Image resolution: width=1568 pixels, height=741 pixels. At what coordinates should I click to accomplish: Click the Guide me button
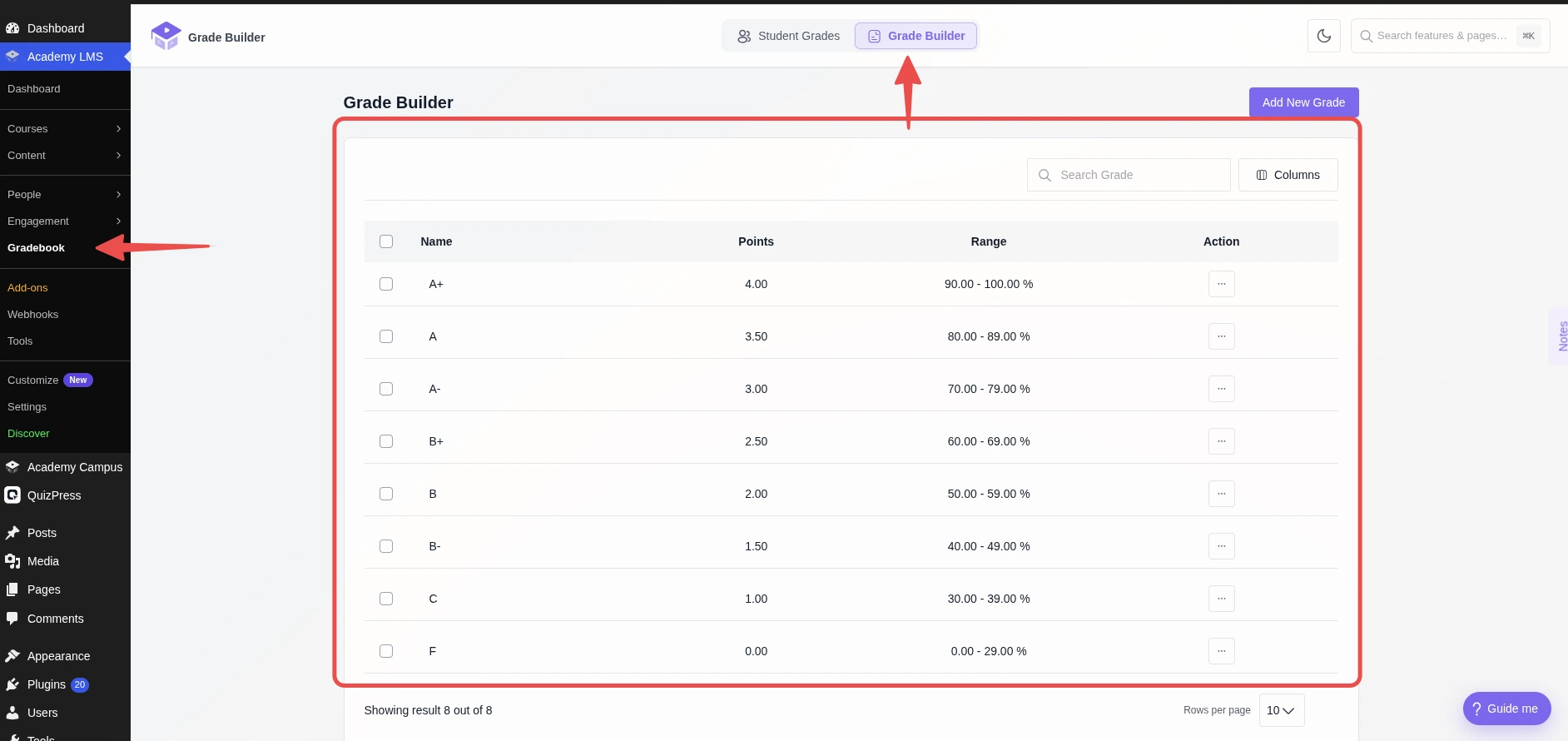coord(1506,709)
